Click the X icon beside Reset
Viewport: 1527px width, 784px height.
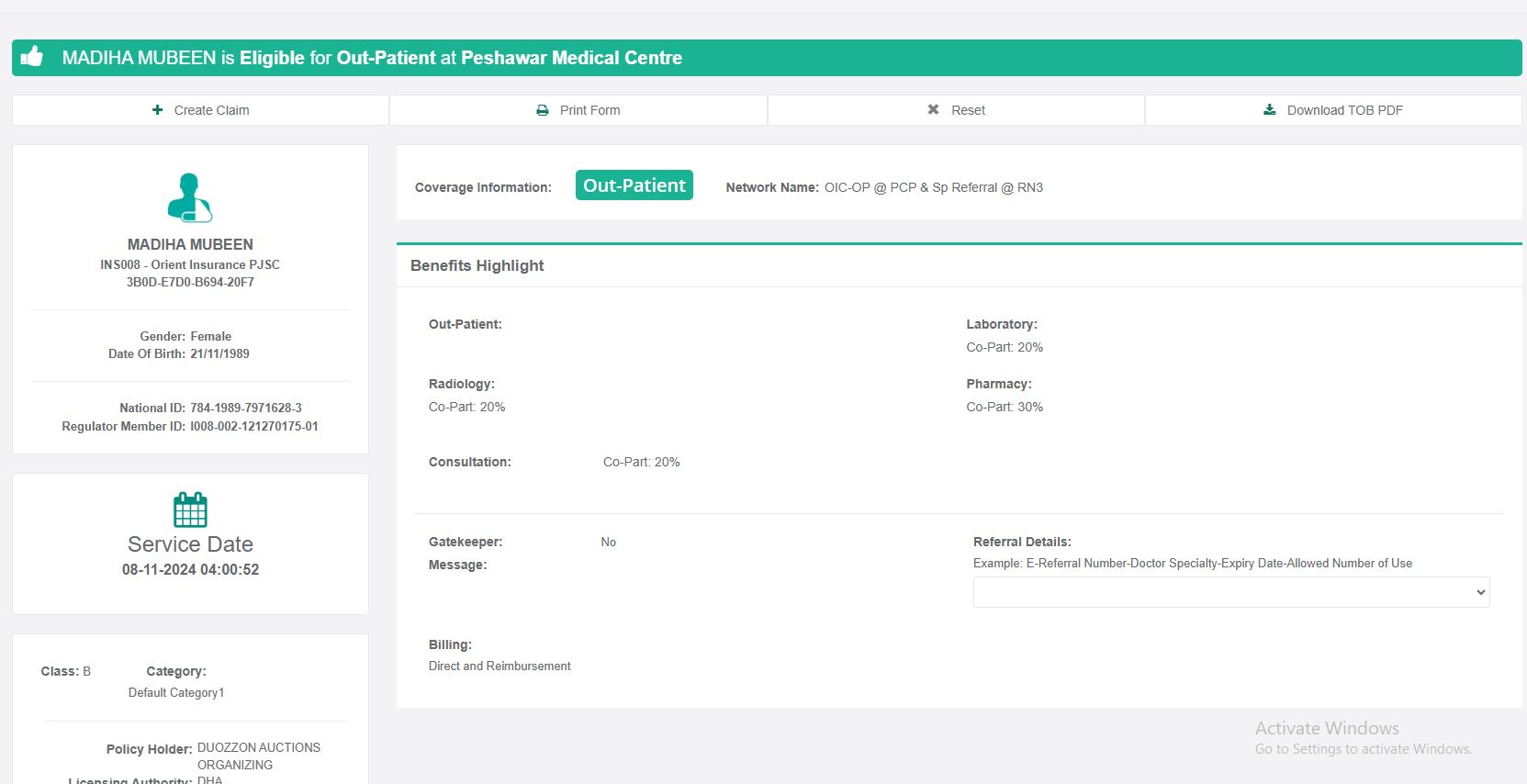coord(933,110)
